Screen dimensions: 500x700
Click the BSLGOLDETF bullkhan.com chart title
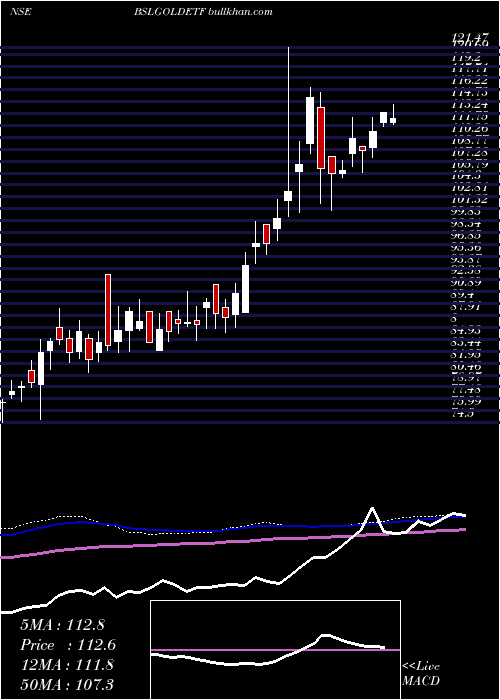tap(203, 12)
